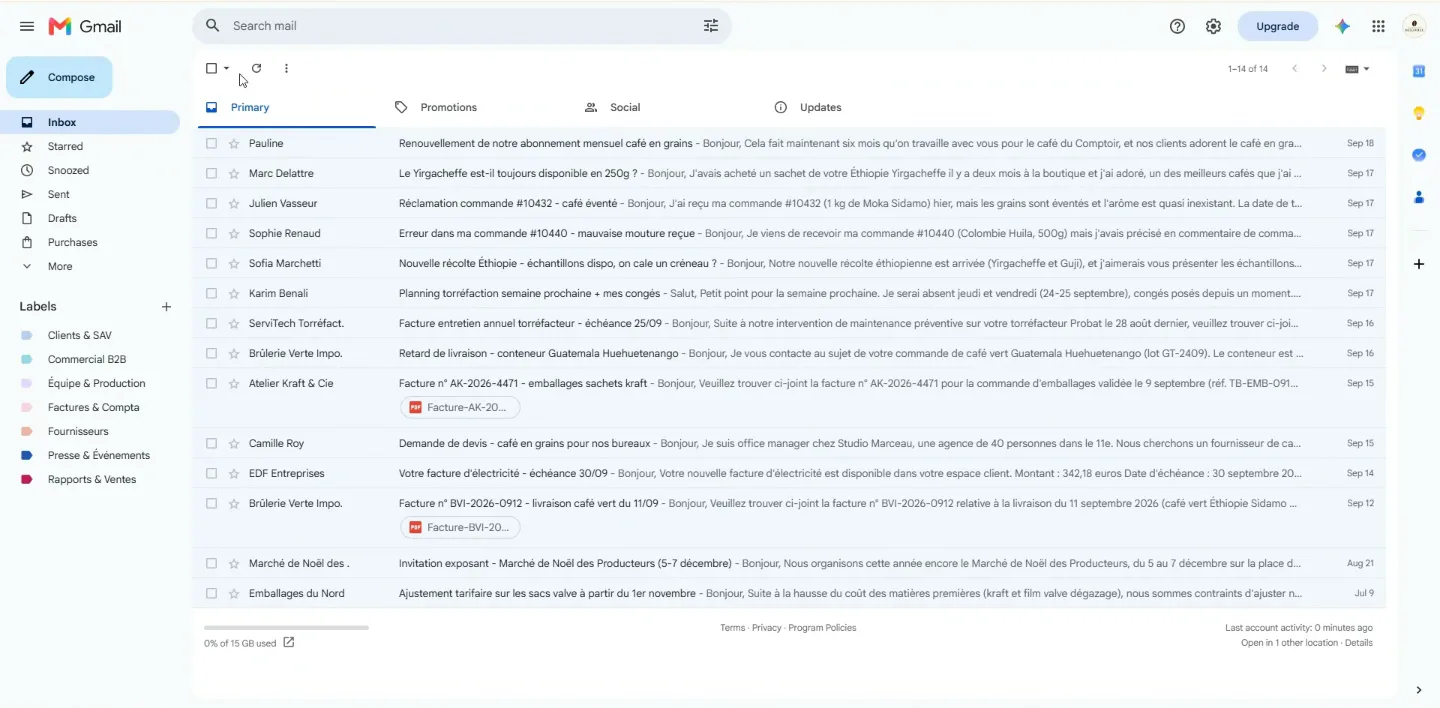Select EDF Entreprises email checkbox
The width and height of the screenshot is (1440, 708).
pyautogui.click(x=211, y=473)
